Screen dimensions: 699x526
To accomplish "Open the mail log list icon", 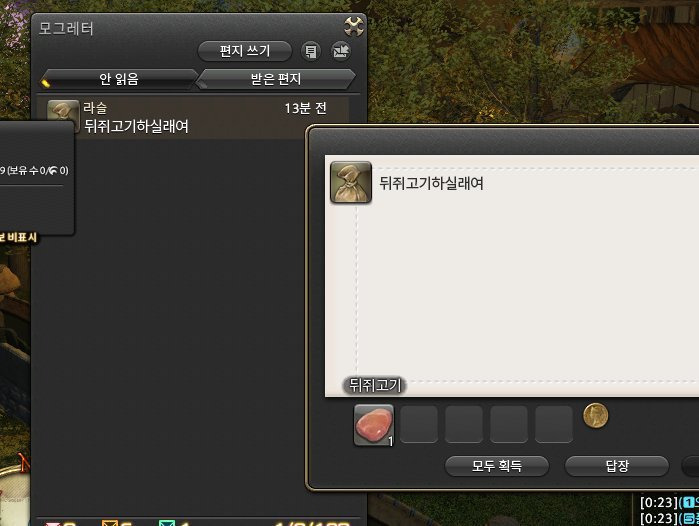I will tap(311, 51).
